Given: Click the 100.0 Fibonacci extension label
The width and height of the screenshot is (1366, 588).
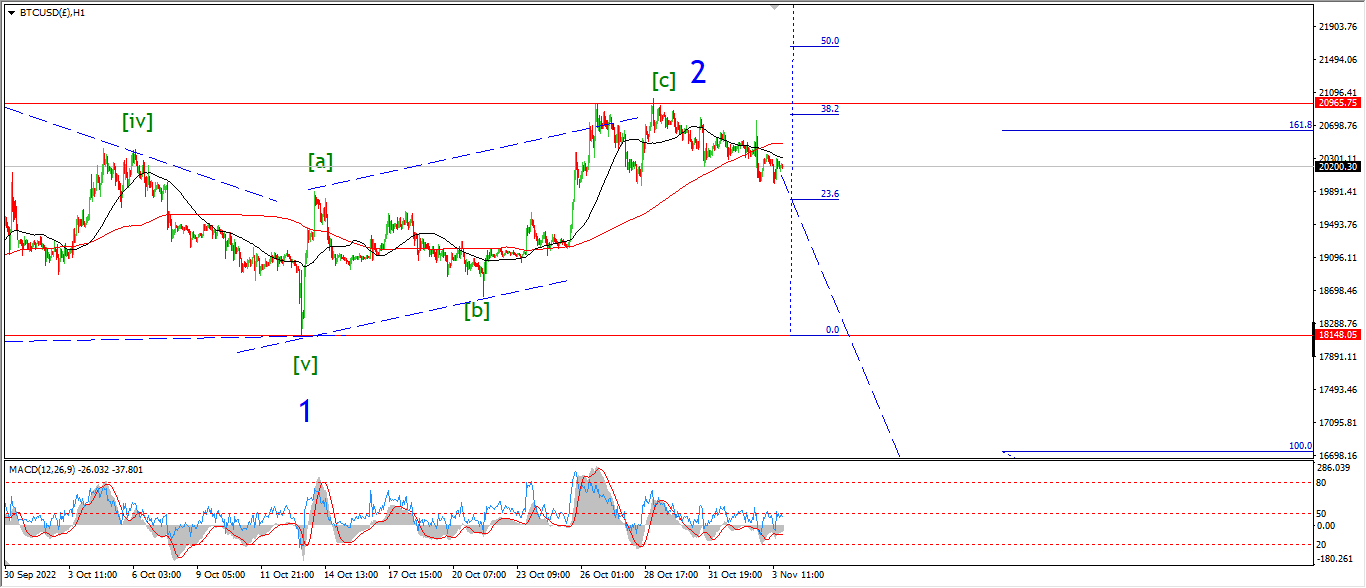Looking at the screenshot, I should point(1300,446).
